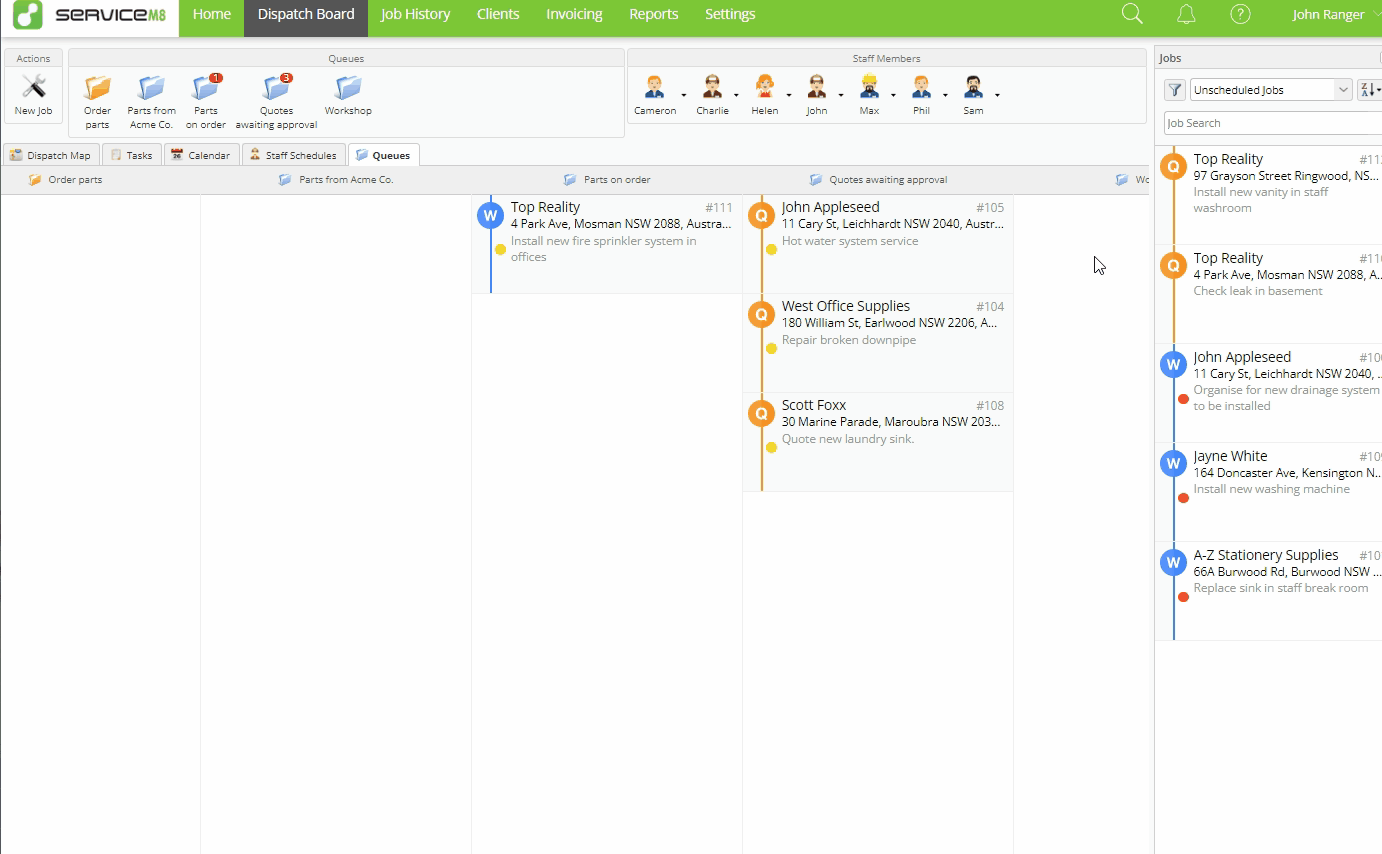Open the Order parts queue folder icon
1382x854 pixels.
(97, 88)
